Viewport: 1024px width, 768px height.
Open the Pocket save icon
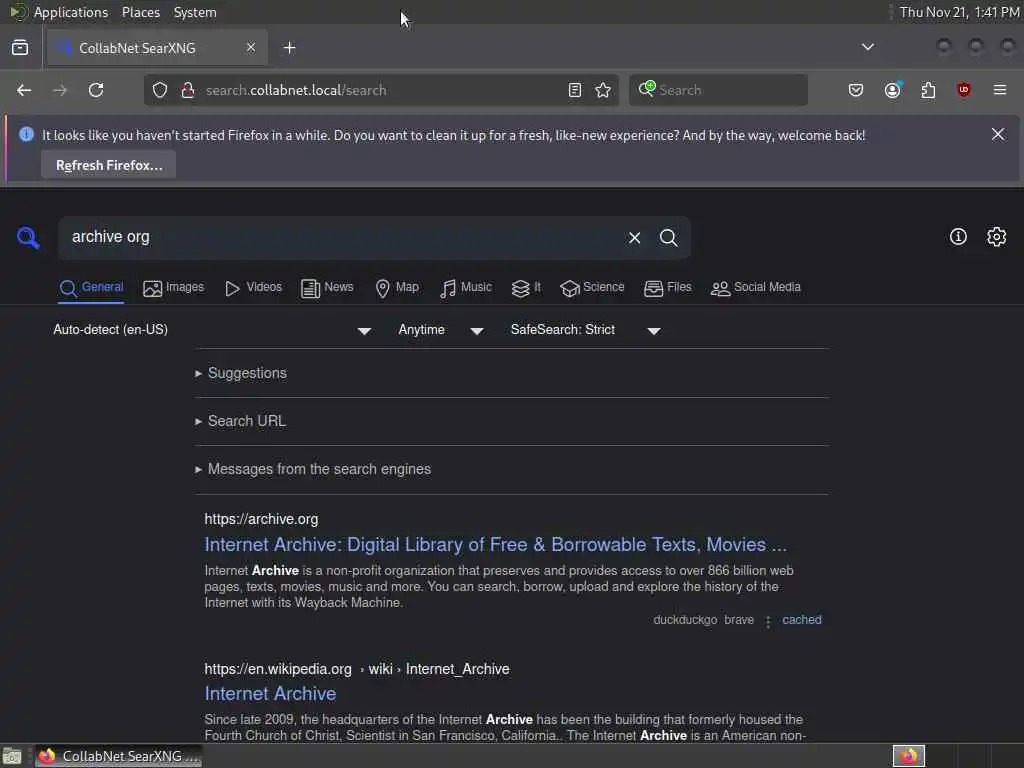(x=856, y=90)
